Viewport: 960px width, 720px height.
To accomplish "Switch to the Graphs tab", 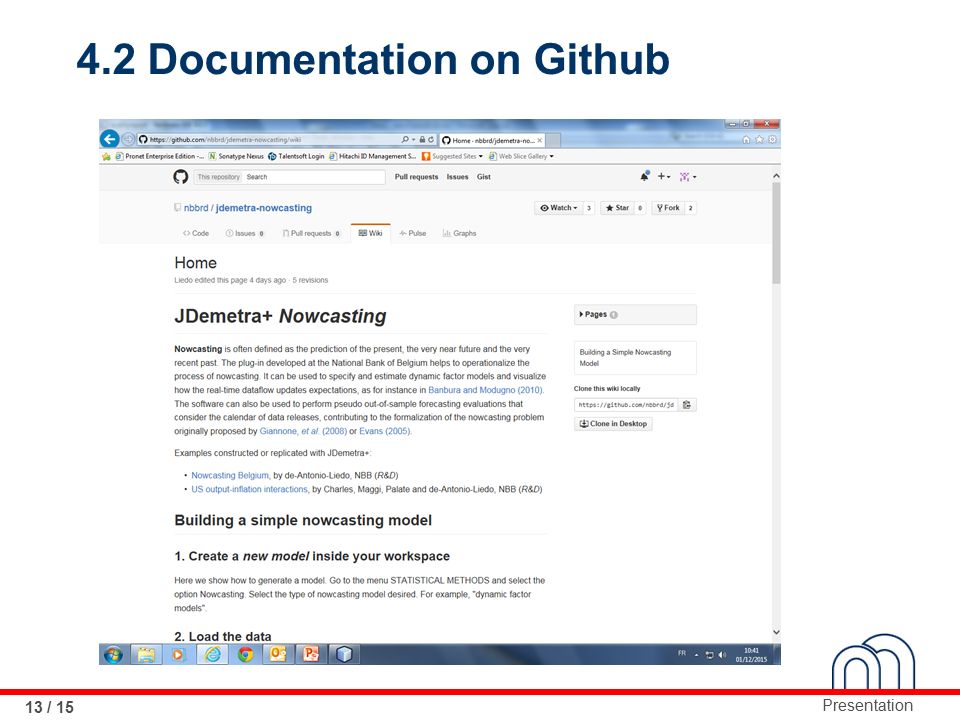I will coord(459,233).
